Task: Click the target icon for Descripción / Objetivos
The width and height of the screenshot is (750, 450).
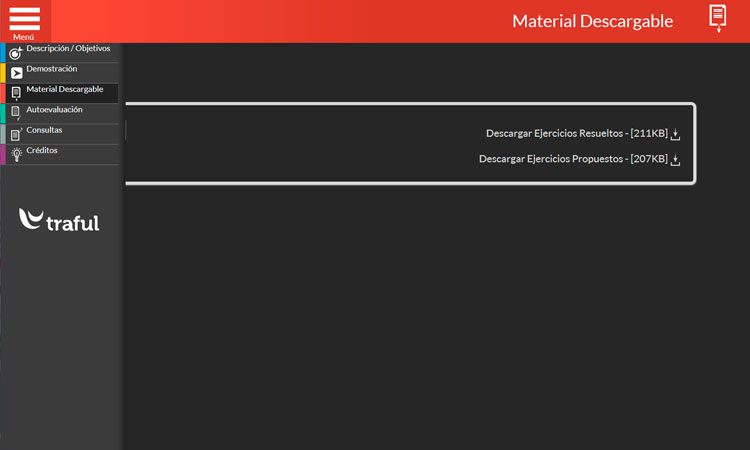Action: coord(16,53)
